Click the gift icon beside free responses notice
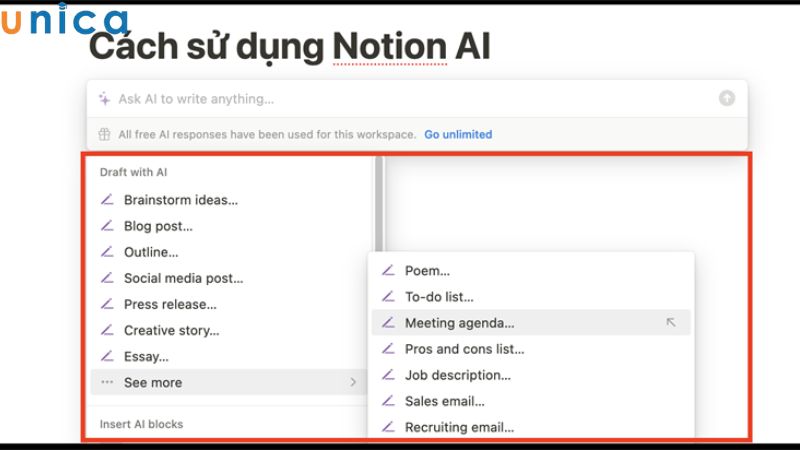This screenshot has width=800, height=450. (104, 135)
